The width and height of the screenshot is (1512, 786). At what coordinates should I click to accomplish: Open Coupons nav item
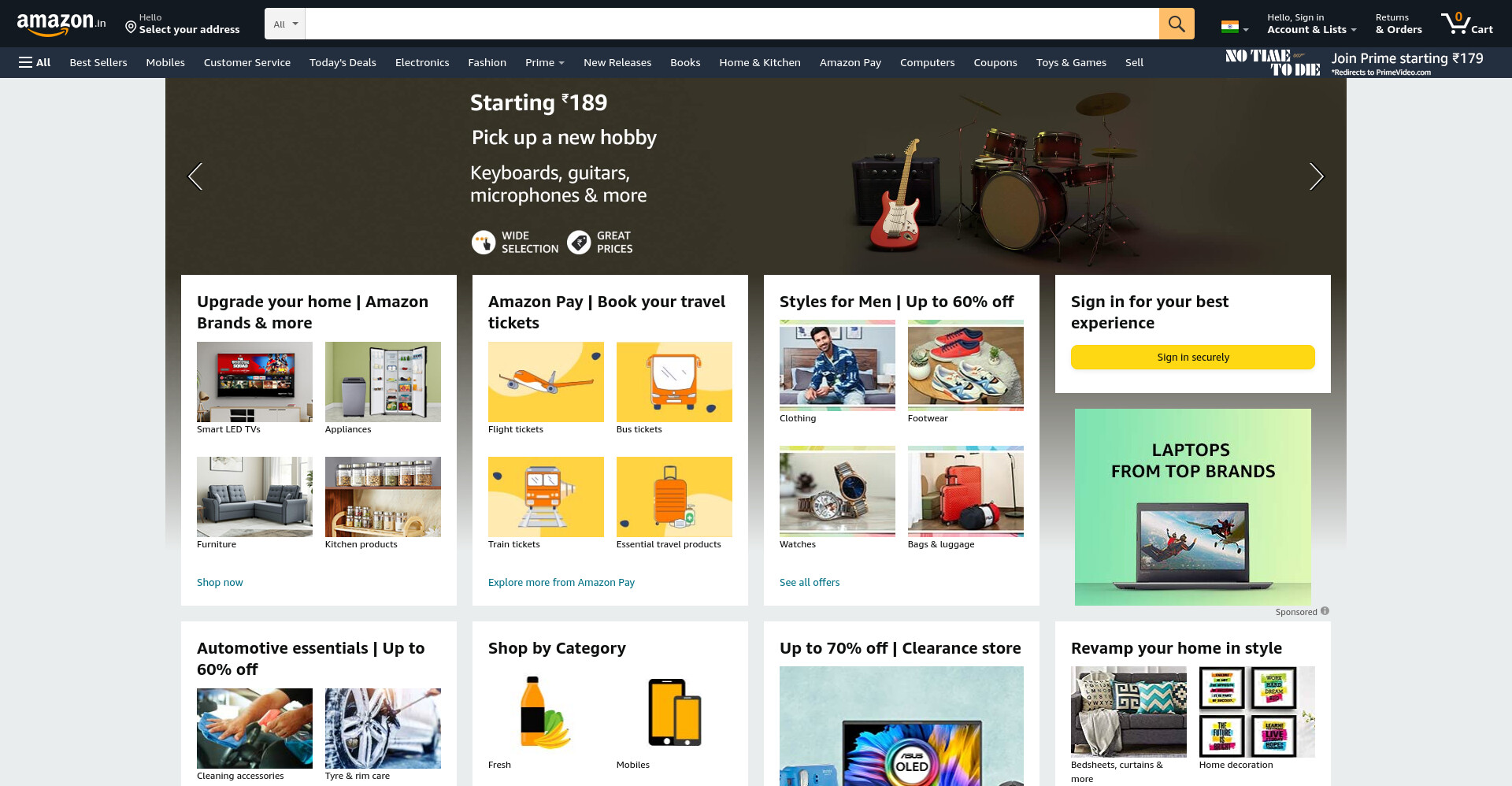(x=995, y=62)
